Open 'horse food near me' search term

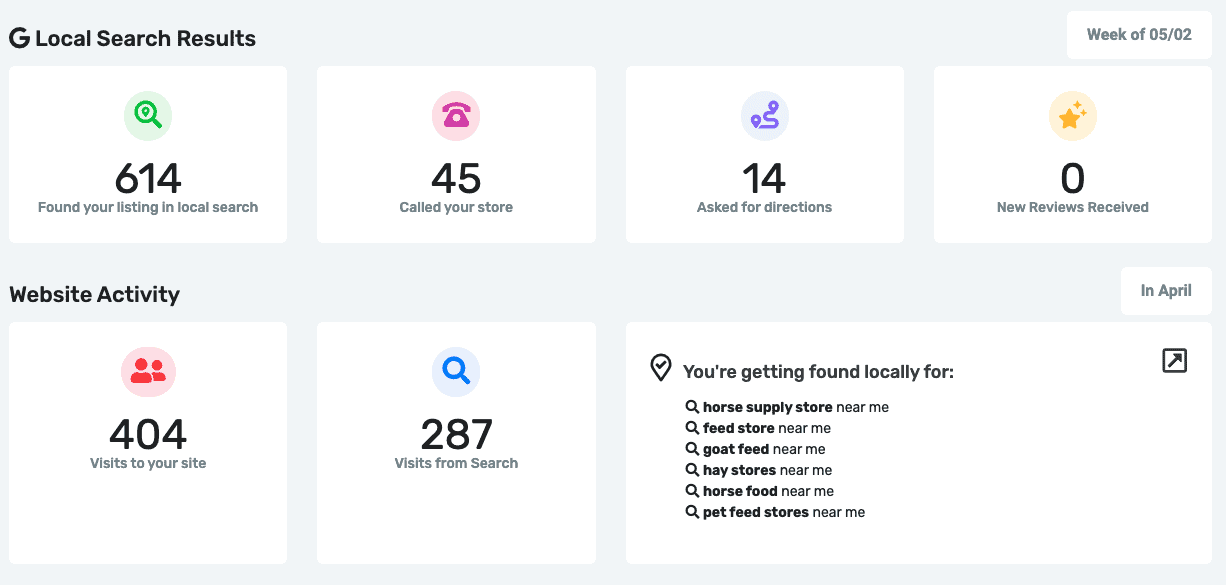767,491
